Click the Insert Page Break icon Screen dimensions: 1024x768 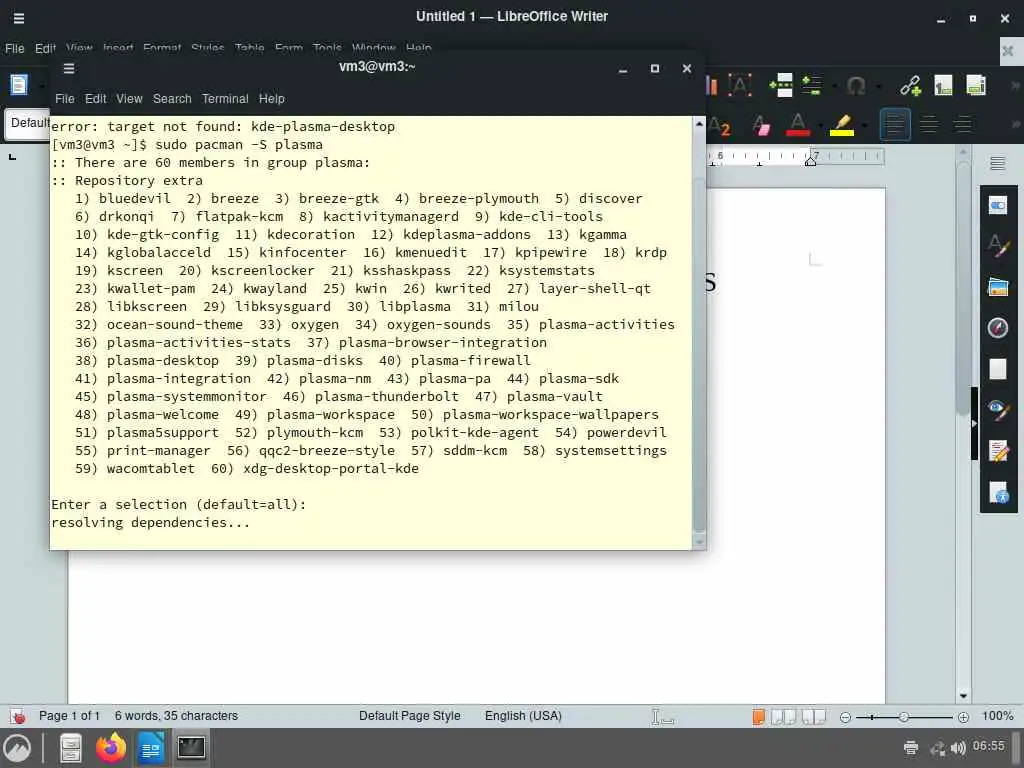click(780, 86)
